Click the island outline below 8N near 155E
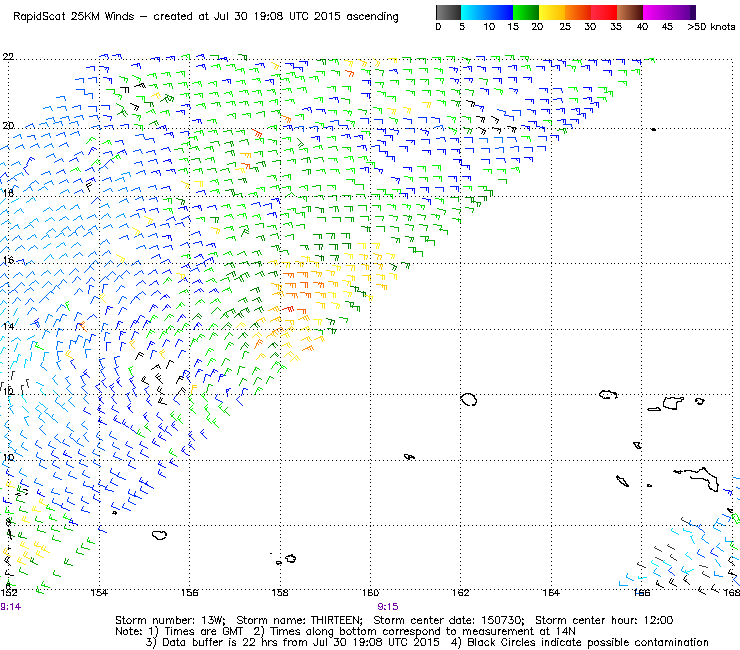This screenshot has height=650, width=740. (x=160, y=535)
